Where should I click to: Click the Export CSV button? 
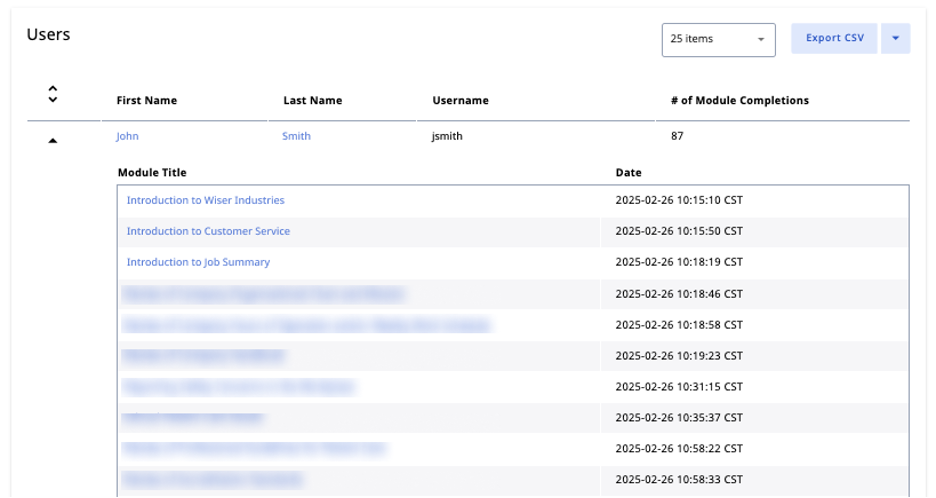point(834,38)
